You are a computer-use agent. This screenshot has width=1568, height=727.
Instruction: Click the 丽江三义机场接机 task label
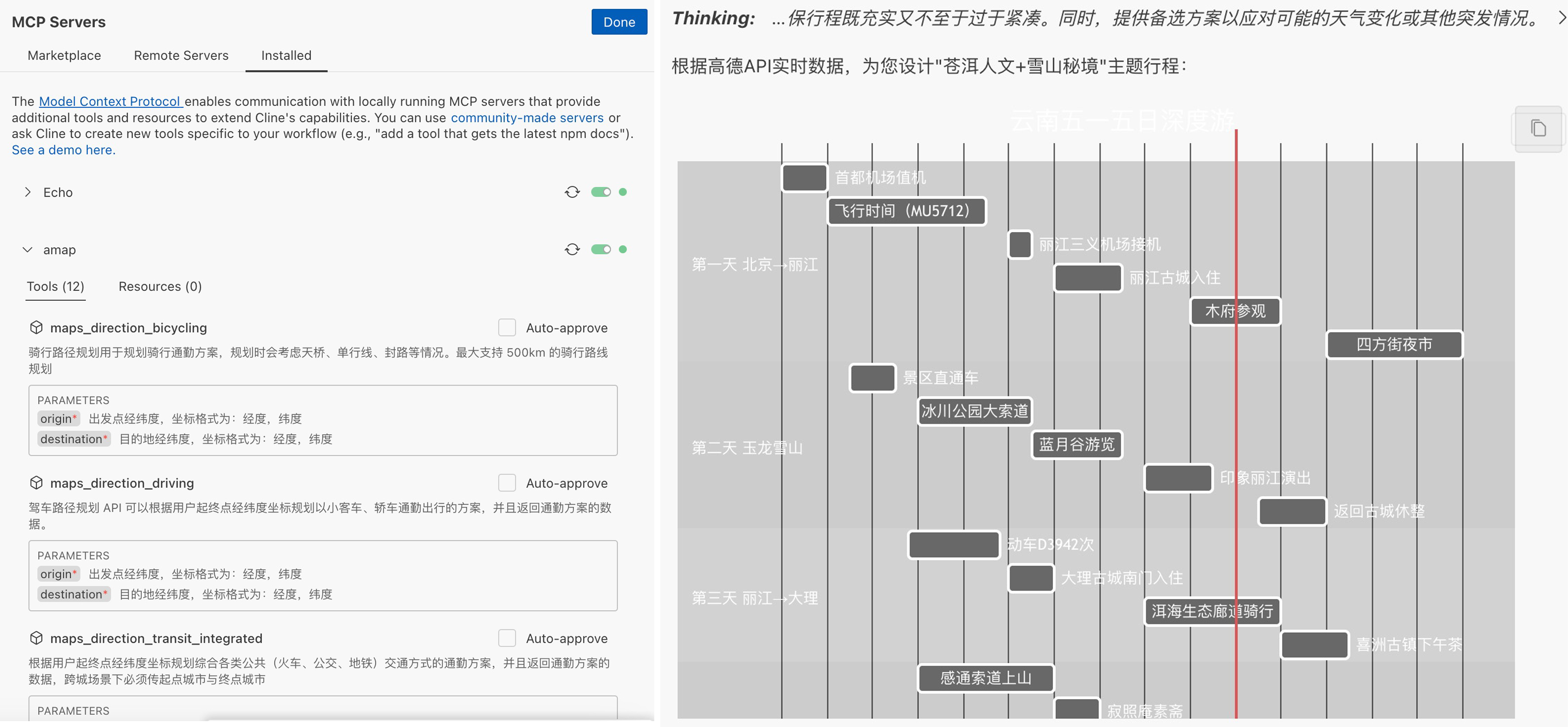[1099, 245]
